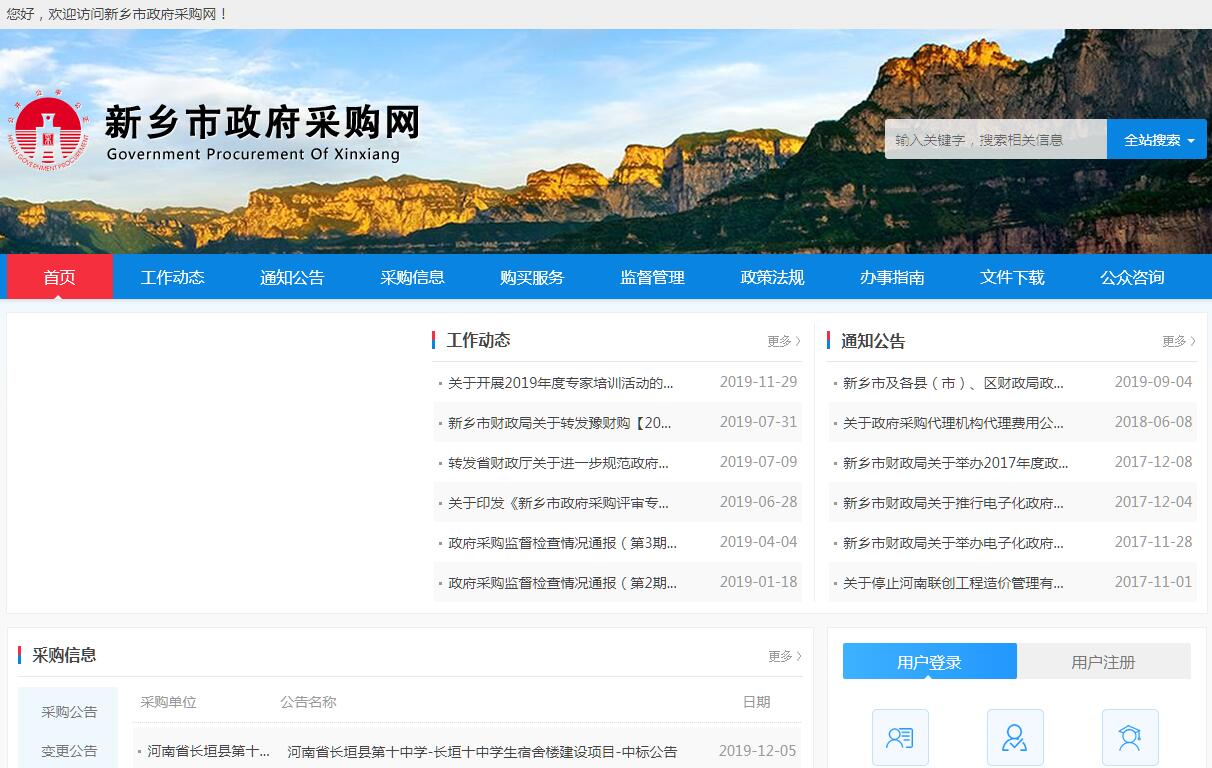Go to 采购信息 in the navigation bar
1212x768 pixels.
coord(412,277)
